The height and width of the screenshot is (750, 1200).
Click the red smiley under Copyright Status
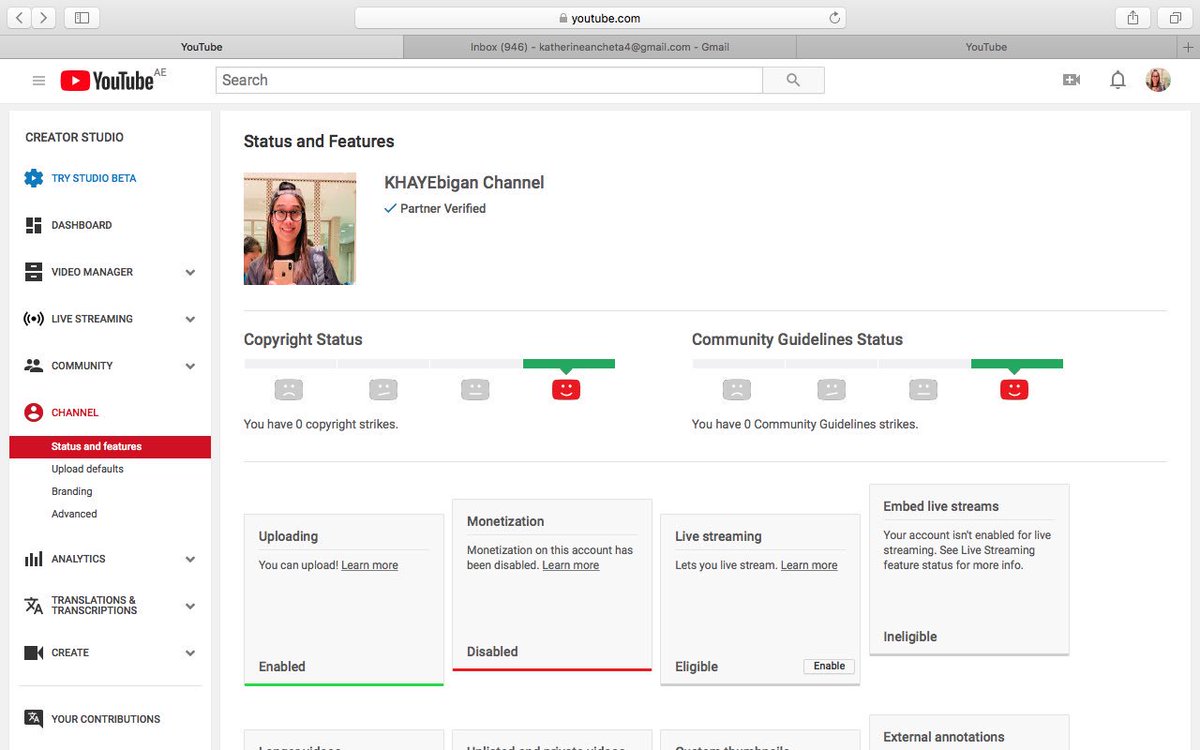(x=566, y=389)
